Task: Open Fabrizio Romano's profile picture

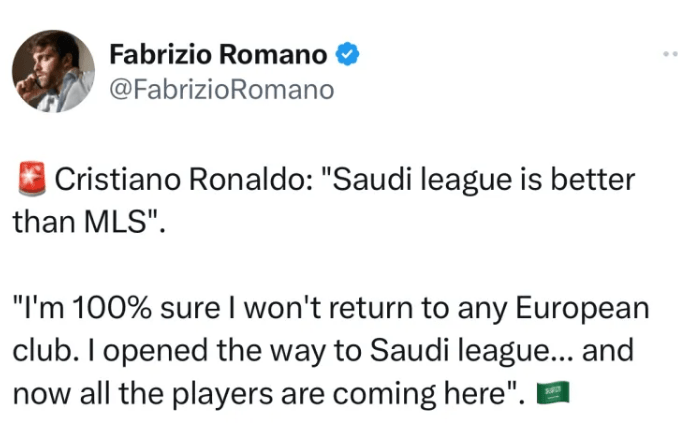Action: pyautogui.click(x=54, y=71)
